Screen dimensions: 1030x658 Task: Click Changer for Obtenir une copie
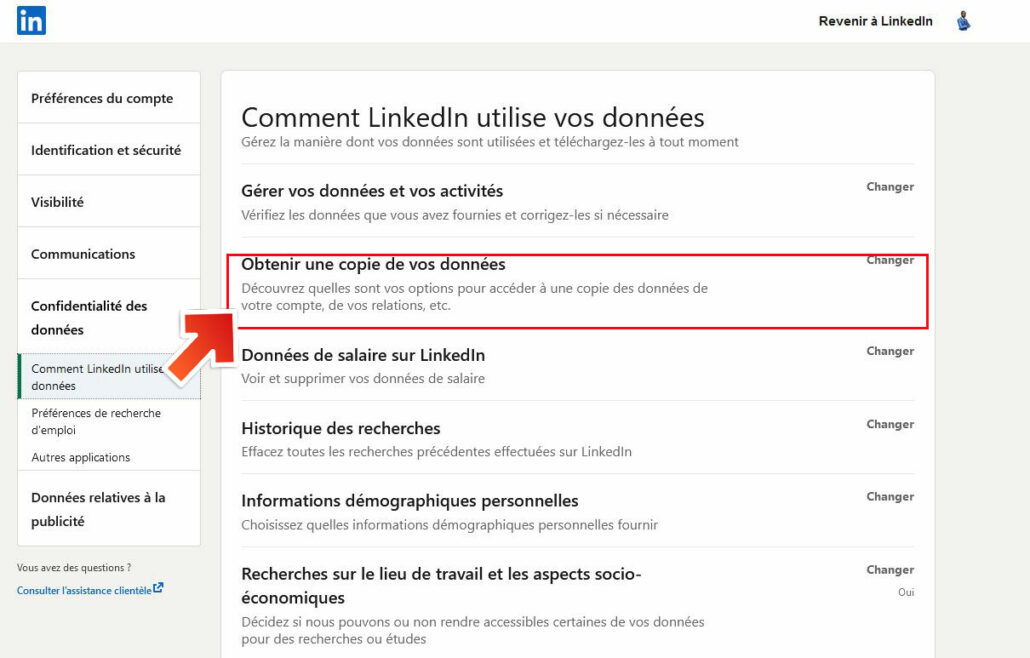coord(890,260)
